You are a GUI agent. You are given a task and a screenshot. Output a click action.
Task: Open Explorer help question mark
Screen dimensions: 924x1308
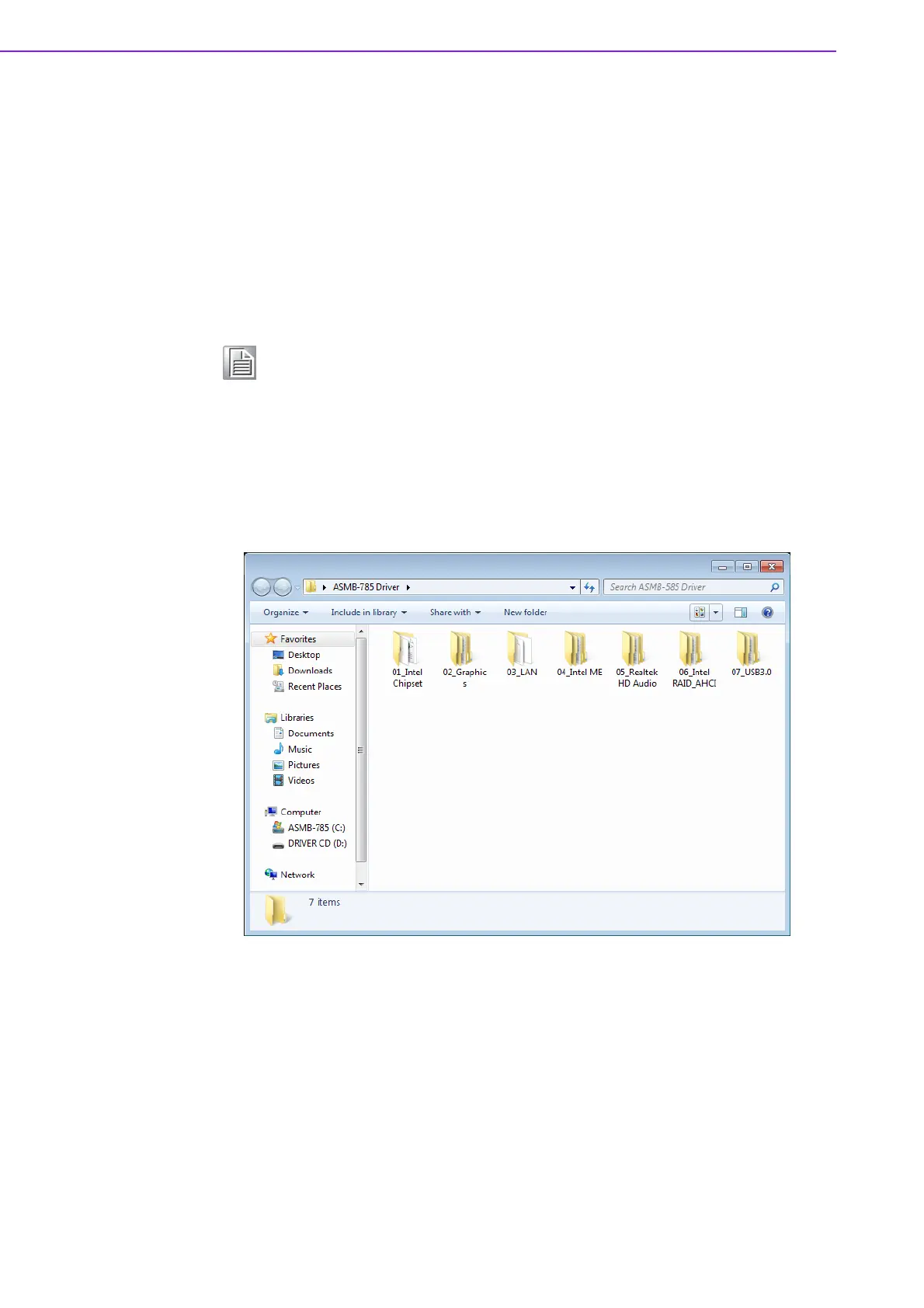(x=767, y=612)
